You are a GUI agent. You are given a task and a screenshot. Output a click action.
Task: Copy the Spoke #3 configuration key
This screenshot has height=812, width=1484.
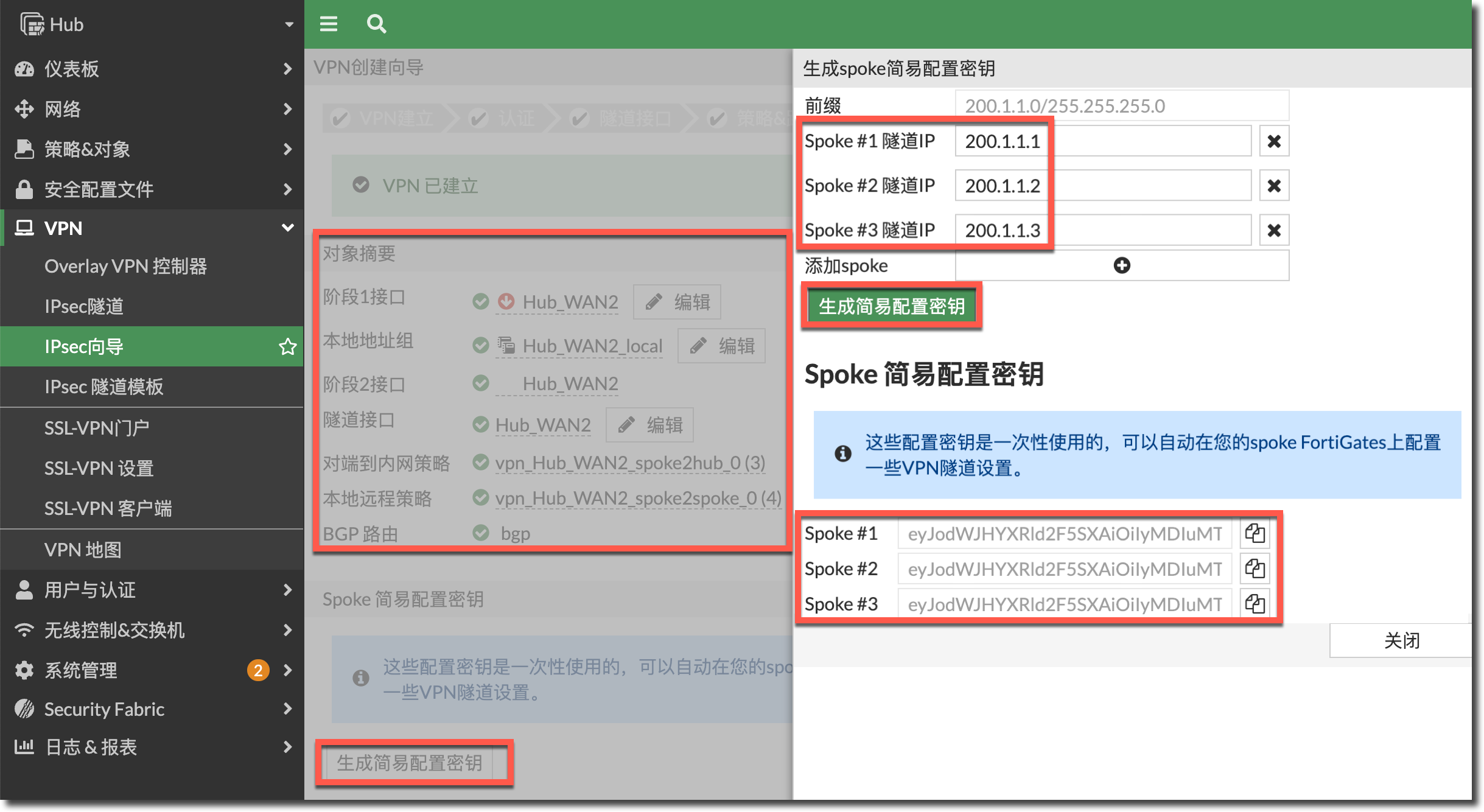(1255, 604)
